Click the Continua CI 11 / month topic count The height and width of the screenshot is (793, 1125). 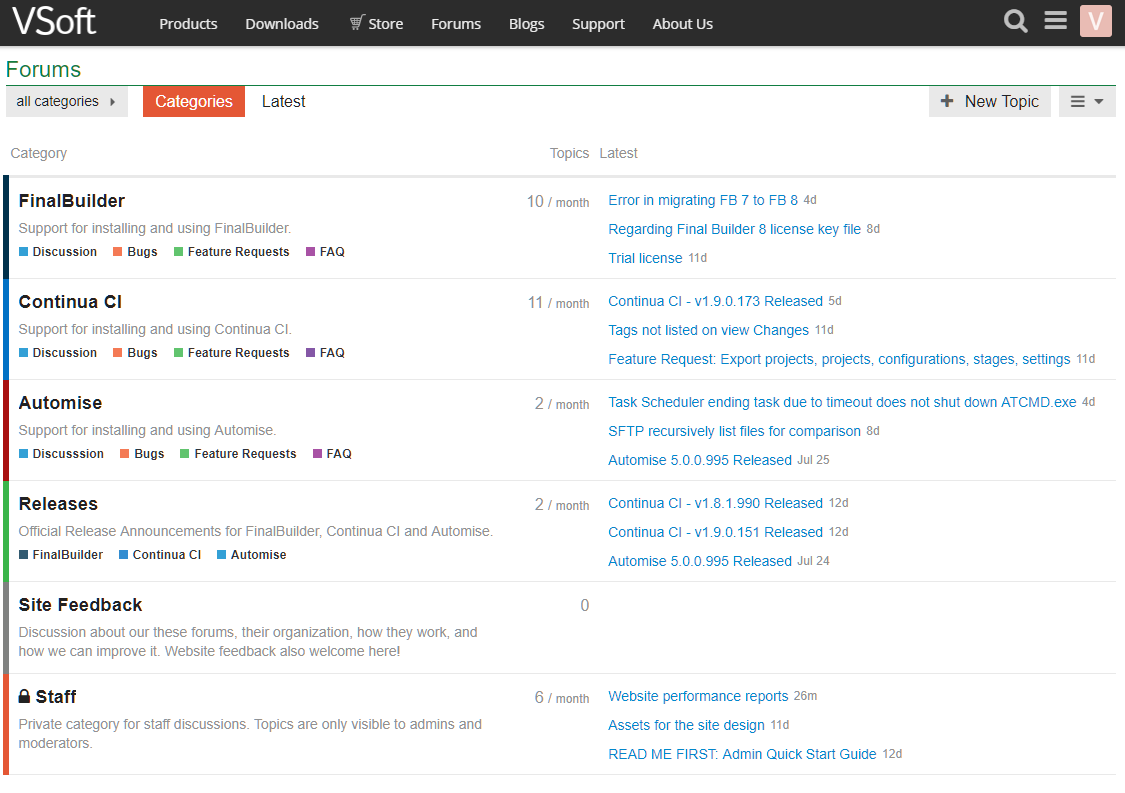[x=558, y=303]
